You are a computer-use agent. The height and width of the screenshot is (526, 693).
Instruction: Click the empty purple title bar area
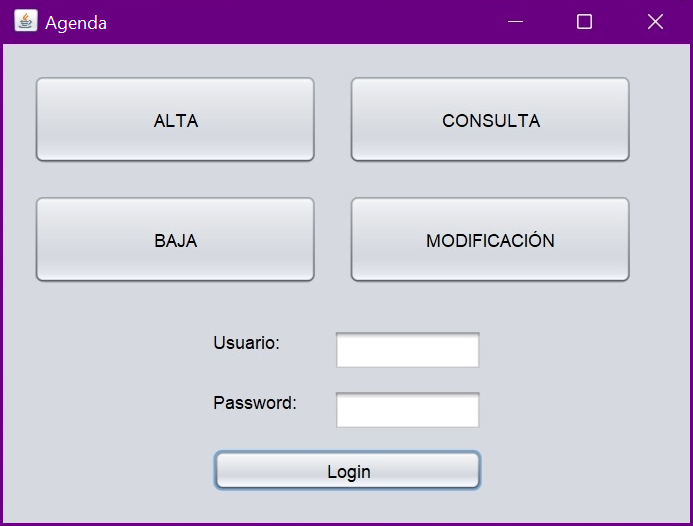[300, 21]
